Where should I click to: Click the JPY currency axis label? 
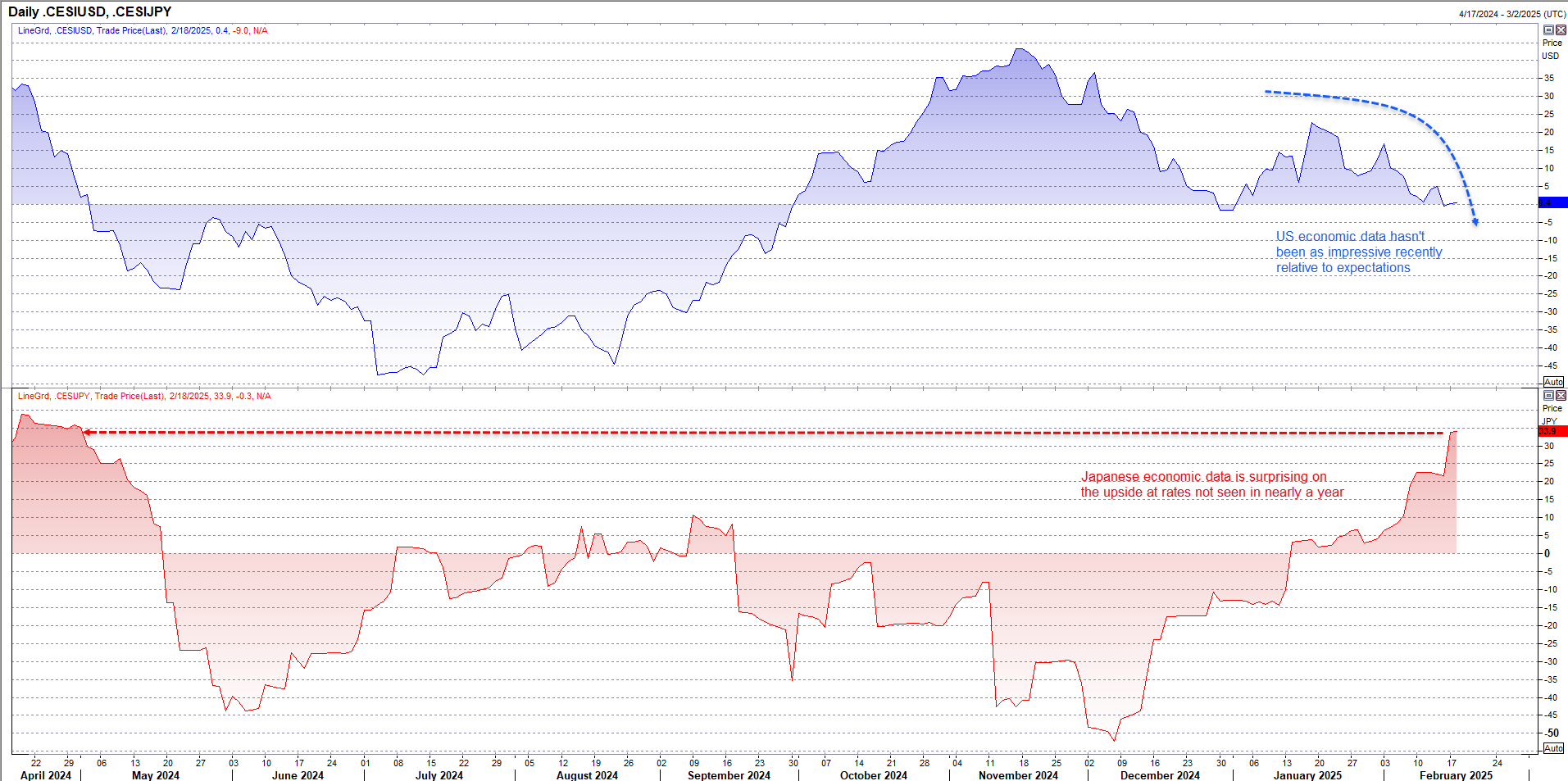point(1549,421)
